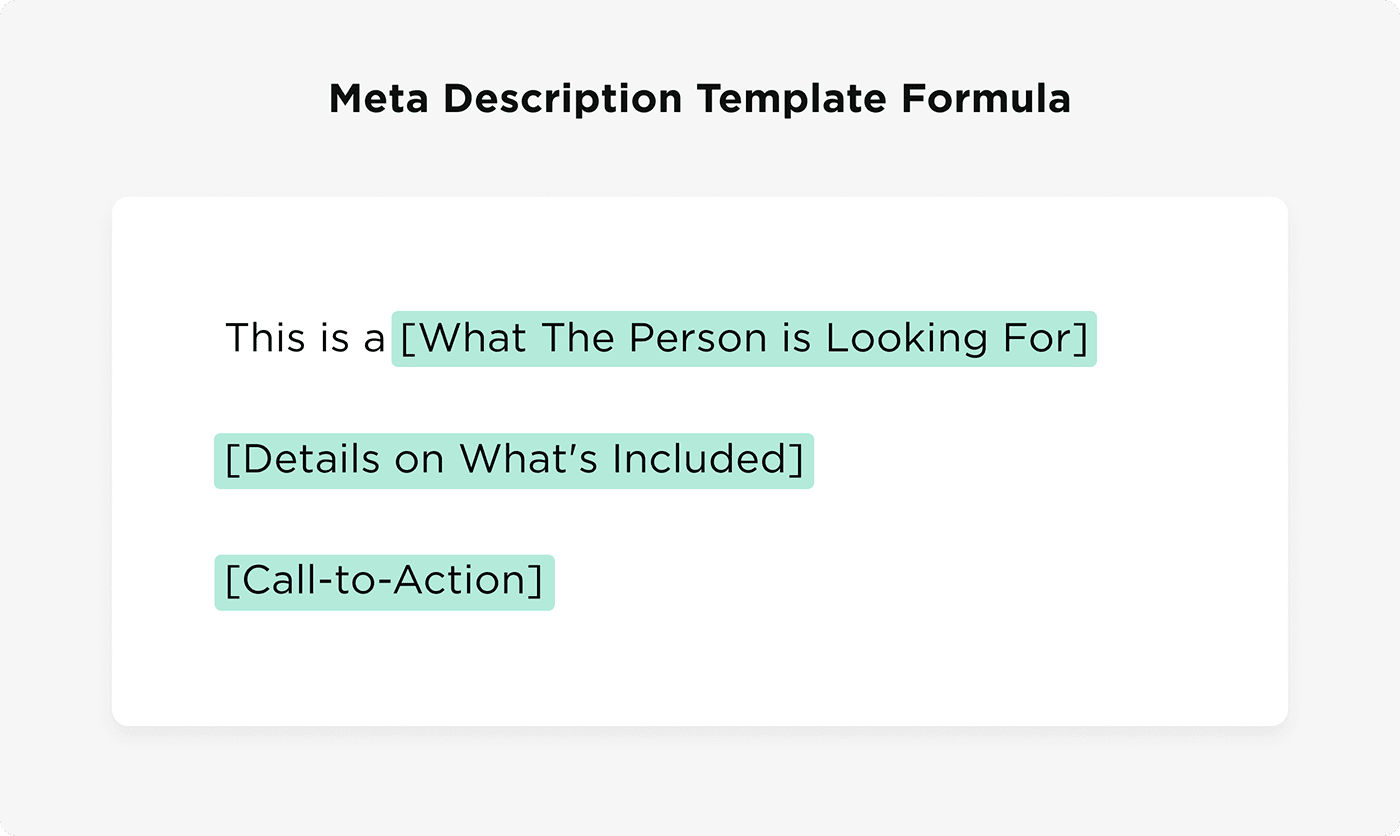
Task: Click the "Call-to-Action" highlighted placeholder
Action: (x=384, y=582)
